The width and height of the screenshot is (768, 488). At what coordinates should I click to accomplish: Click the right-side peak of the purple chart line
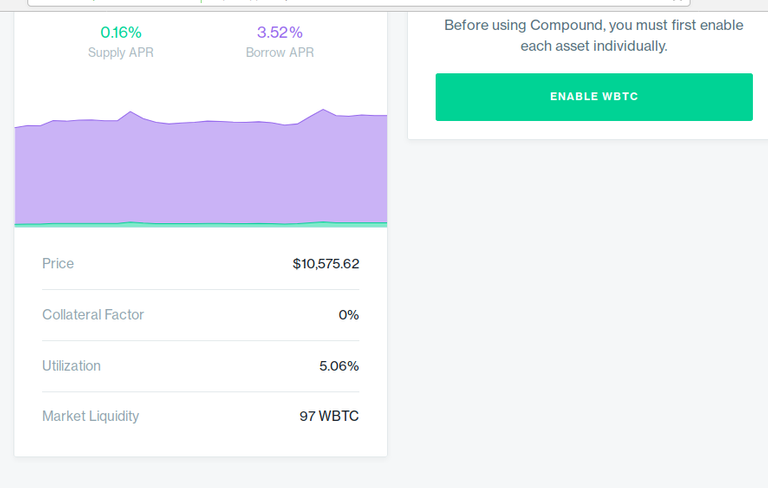[x=322, y=110]
